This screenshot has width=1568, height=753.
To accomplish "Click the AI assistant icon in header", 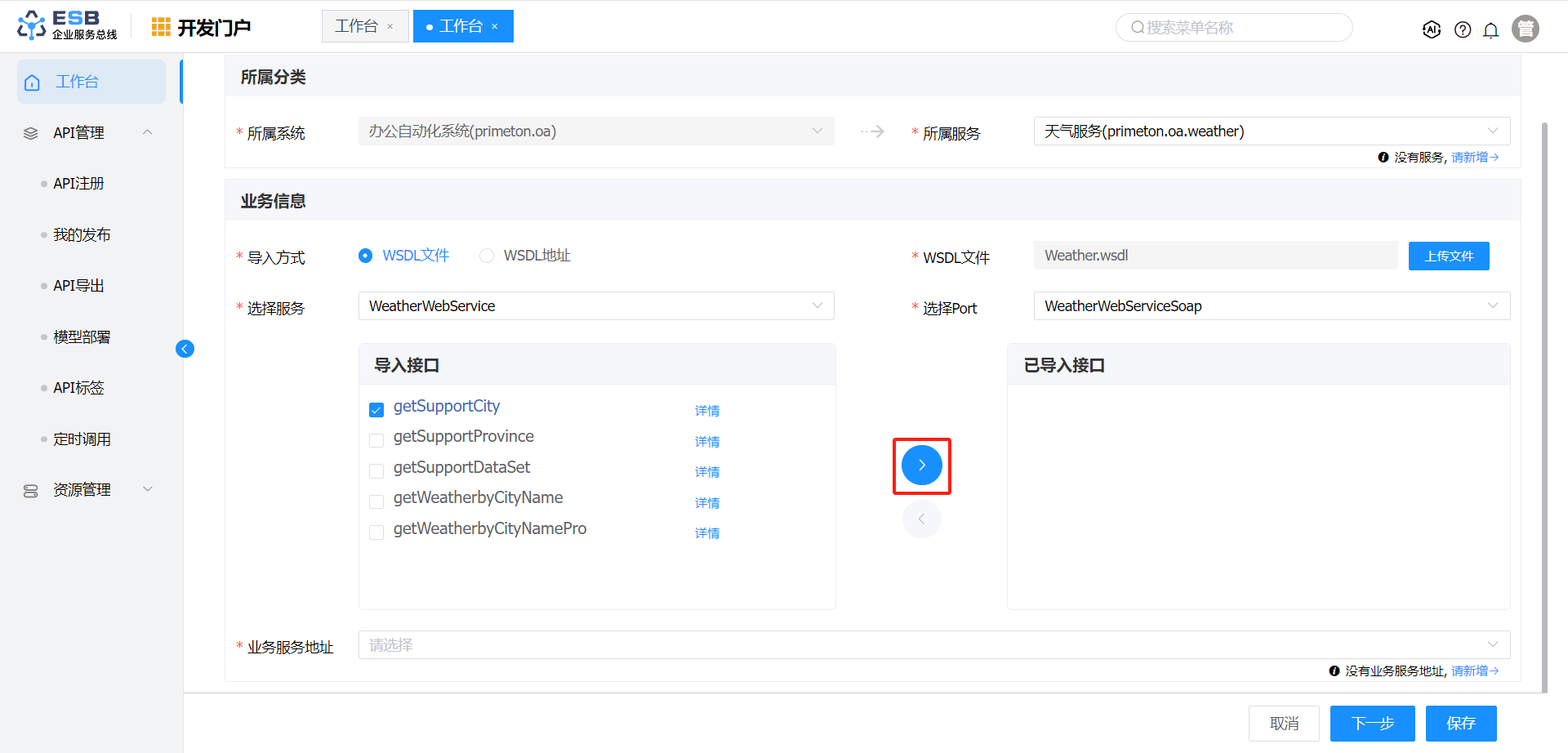I will [x=1431, y=29].
